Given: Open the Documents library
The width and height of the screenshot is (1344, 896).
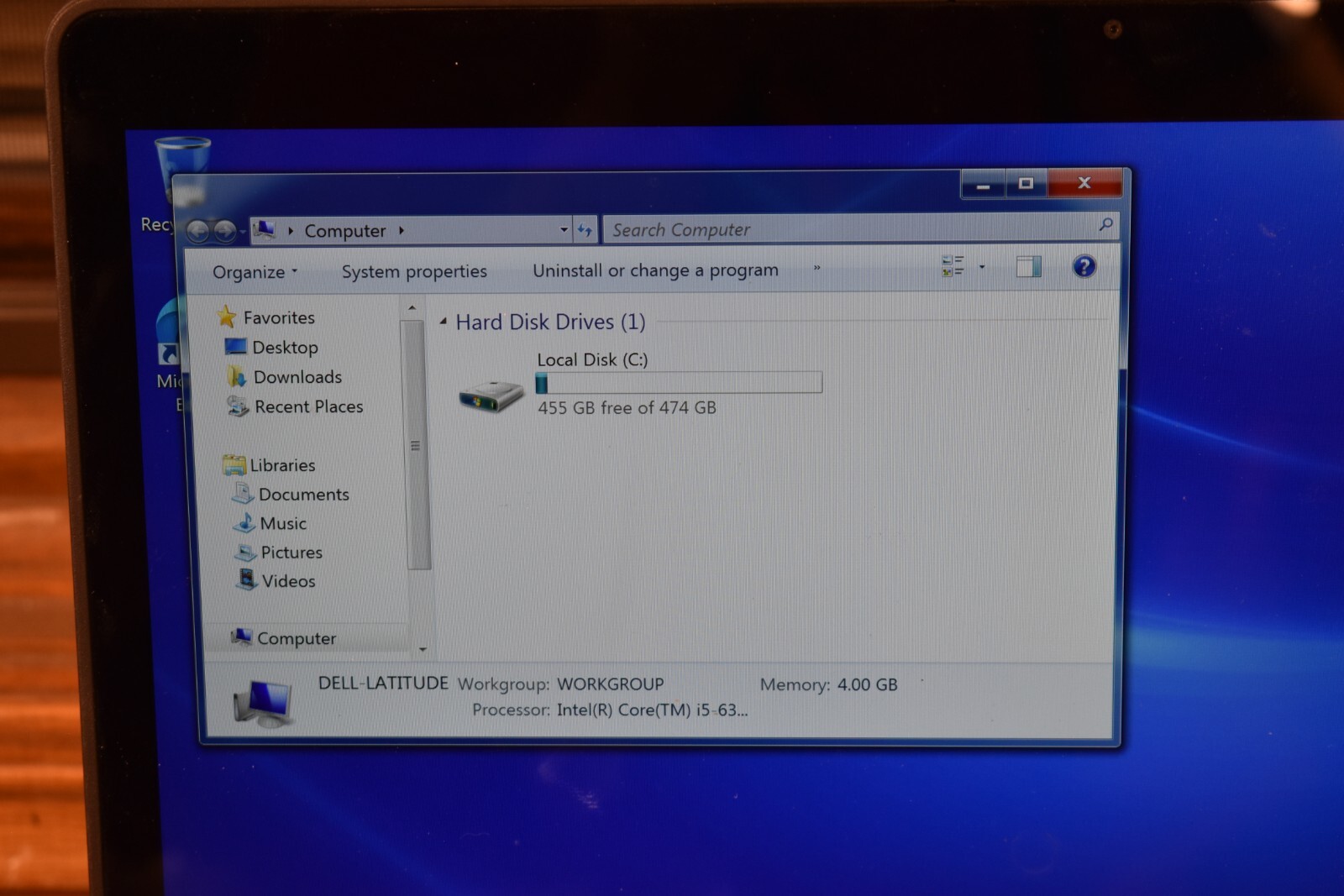Looking at the screenshot, I should [303, 495].
